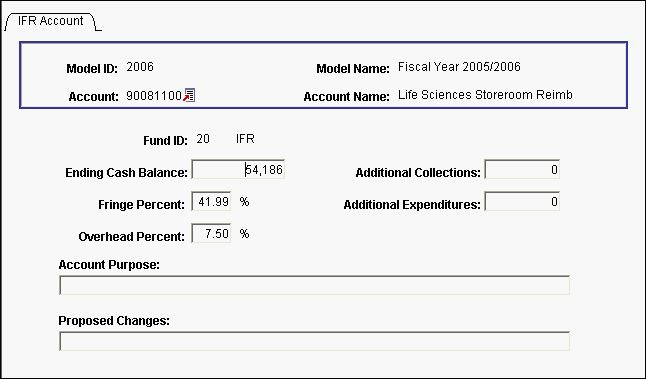Click the Fund ID value 20

pyautogui.click(x=203, y=139)
